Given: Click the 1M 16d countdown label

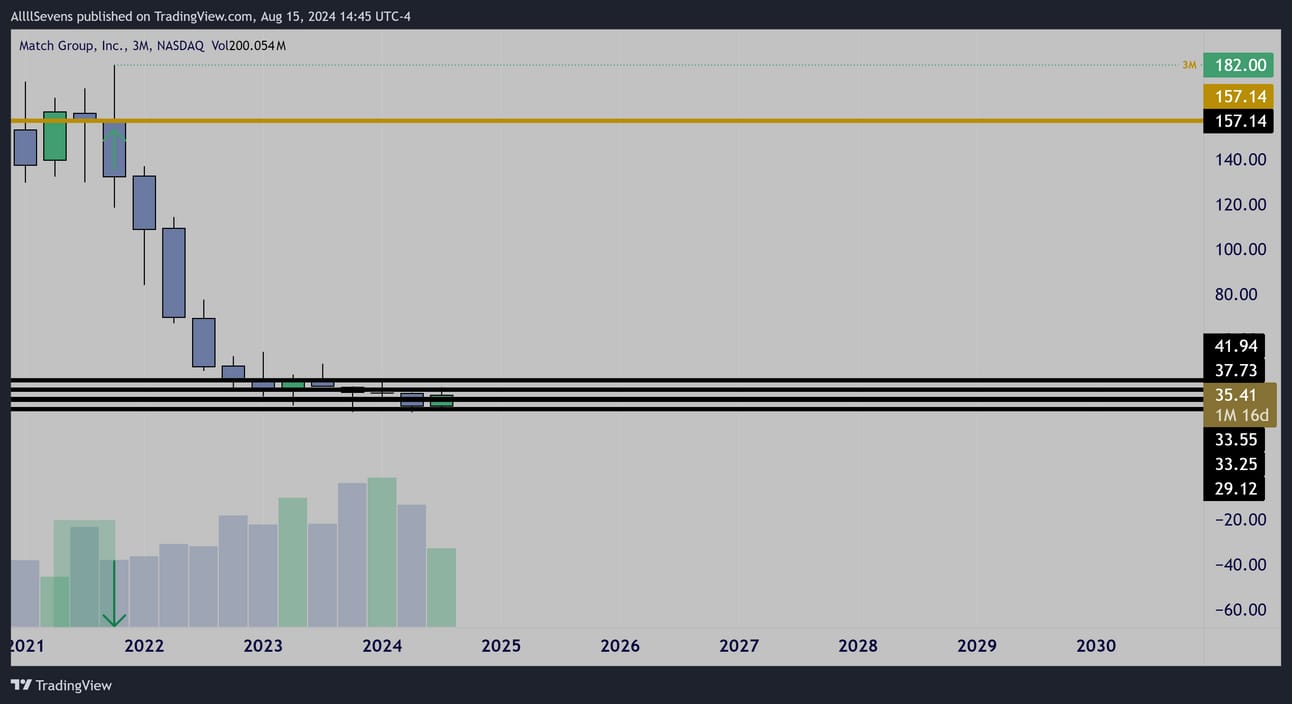Looking at the screenshot, I should 1241,415.
